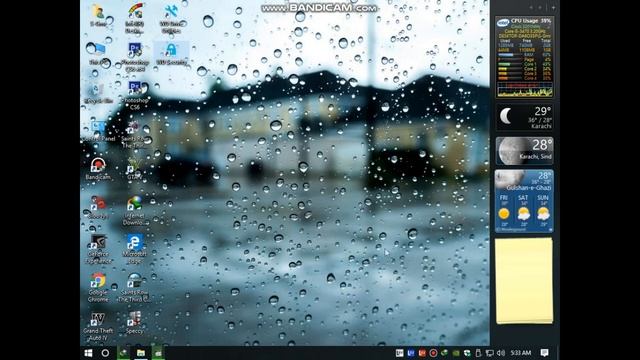Click the NVIDIA tray icon
This screenshot has height=360, width=640.
pos(456,353)
